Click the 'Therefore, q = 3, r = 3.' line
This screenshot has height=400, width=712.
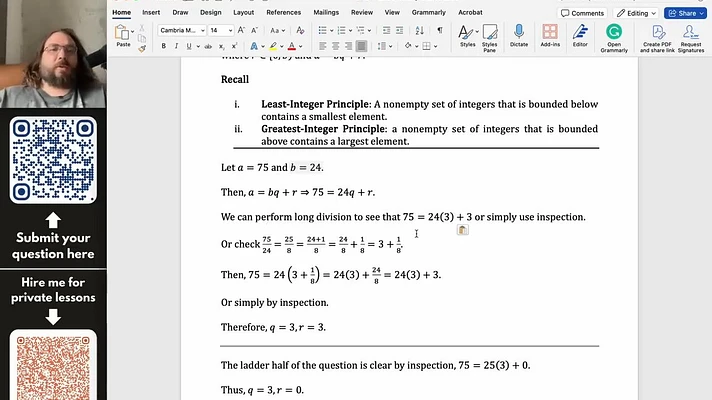click(273, 327)
